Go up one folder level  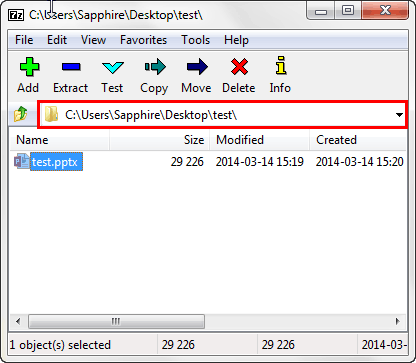tap(21, 114)
